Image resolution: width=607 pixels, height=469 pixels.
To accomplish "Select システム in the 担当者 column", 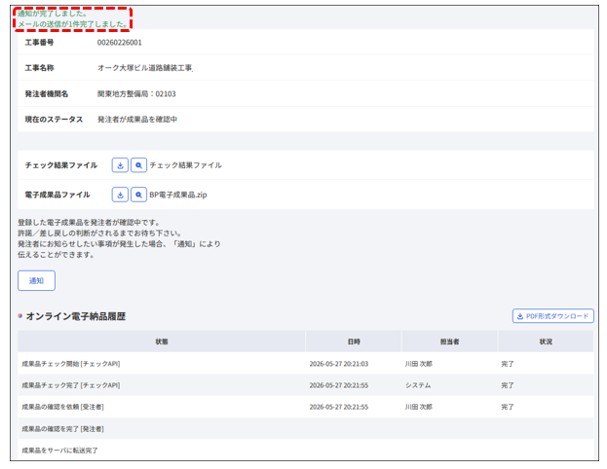I will coord(418,385).
